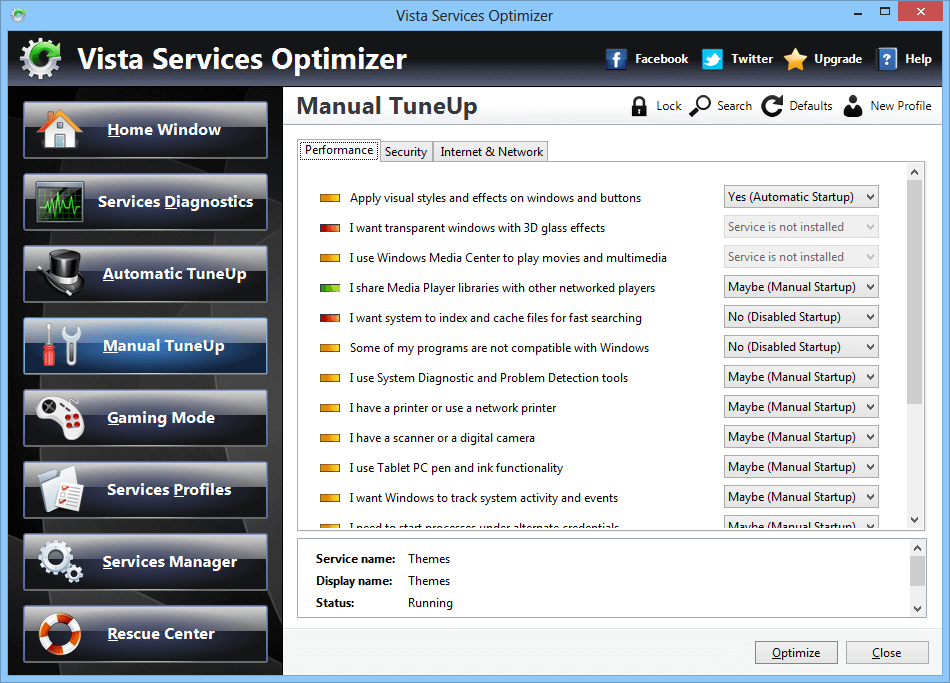Click scroll-up arrow of service details panel
The width and height of the screenshot is (950, 683).
tap(917, 548)
